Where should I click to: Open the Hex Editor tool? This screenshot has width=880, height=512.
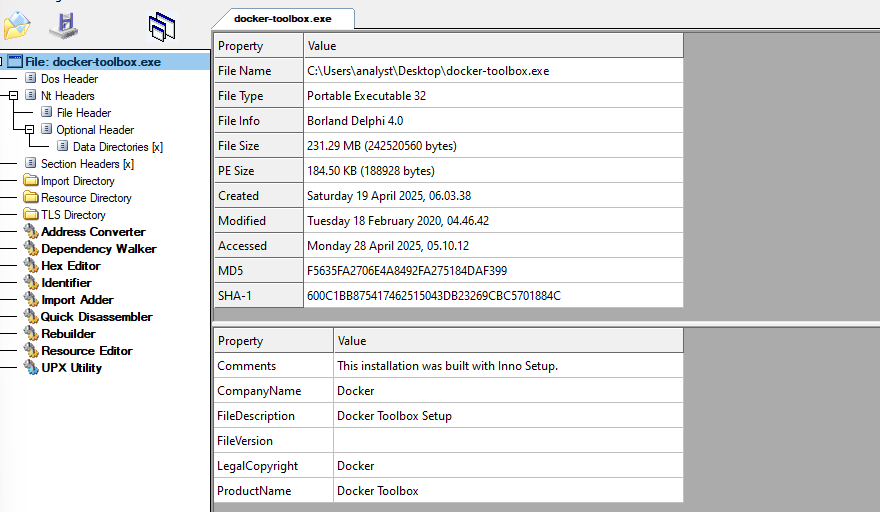click(x=70, y=266)
